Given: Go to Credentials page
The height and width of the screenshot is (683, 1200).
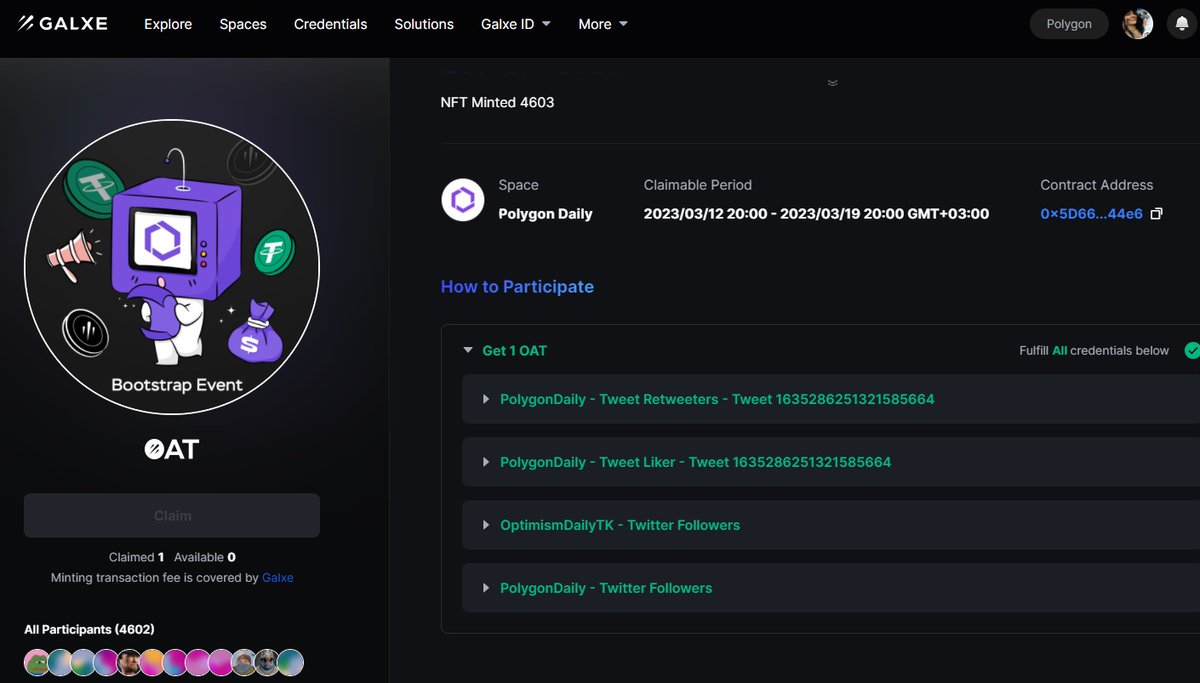Looking at the screenshot, I should 330,24.
